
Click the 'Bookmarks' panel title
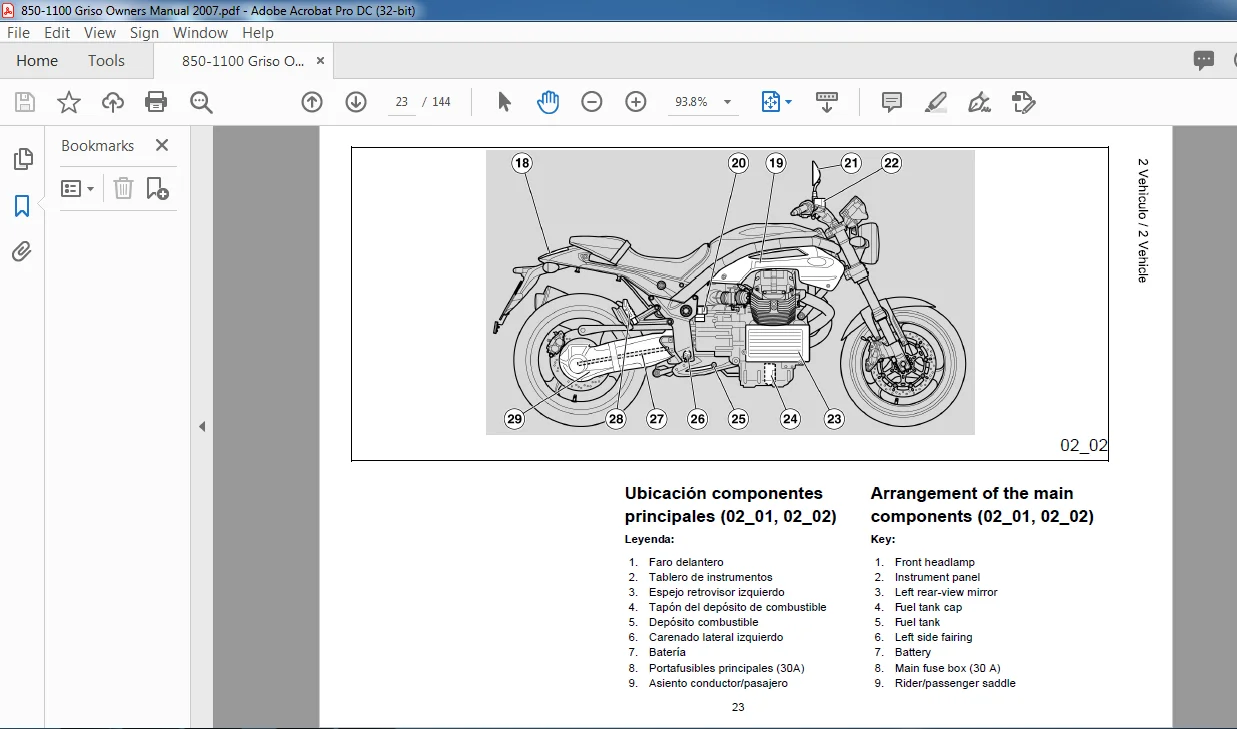[97, 146]
